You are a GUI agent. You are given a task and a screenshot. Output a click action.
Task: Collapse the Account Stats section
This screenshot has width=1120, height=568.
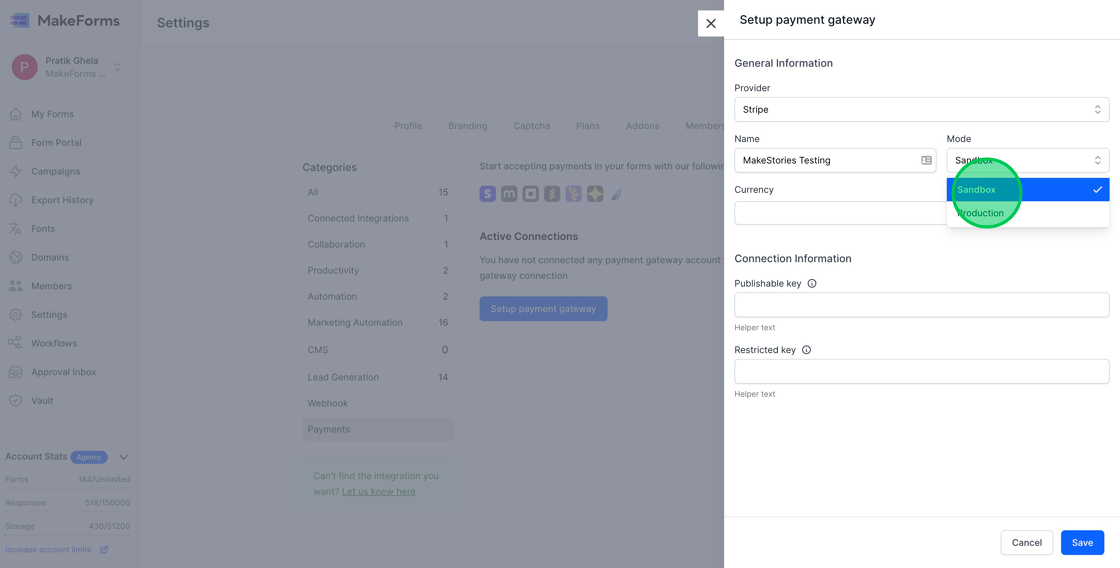pyautogui.click(x=124, y=457)
